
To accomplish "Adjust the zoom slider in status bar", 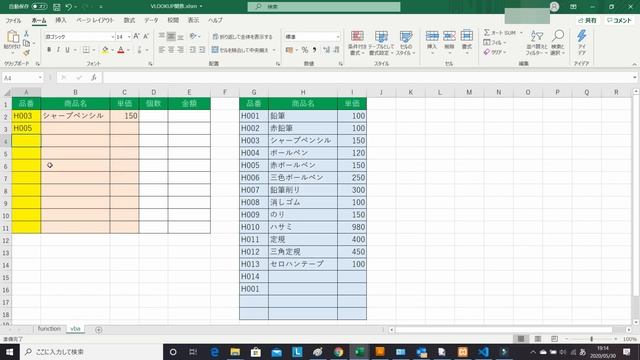I will (591, 339).
